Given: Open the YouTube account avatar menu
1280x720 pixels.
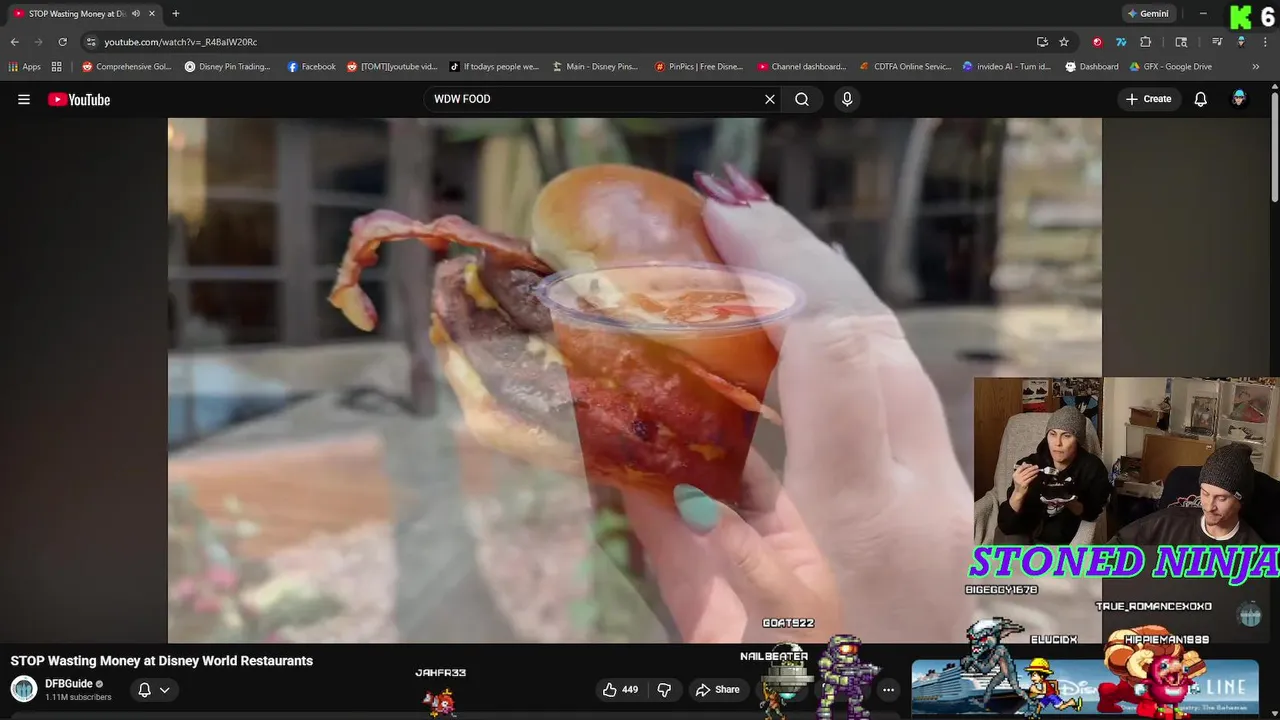Looking at the screenshot, I should pyautogui.click(x=1239, y=99).
